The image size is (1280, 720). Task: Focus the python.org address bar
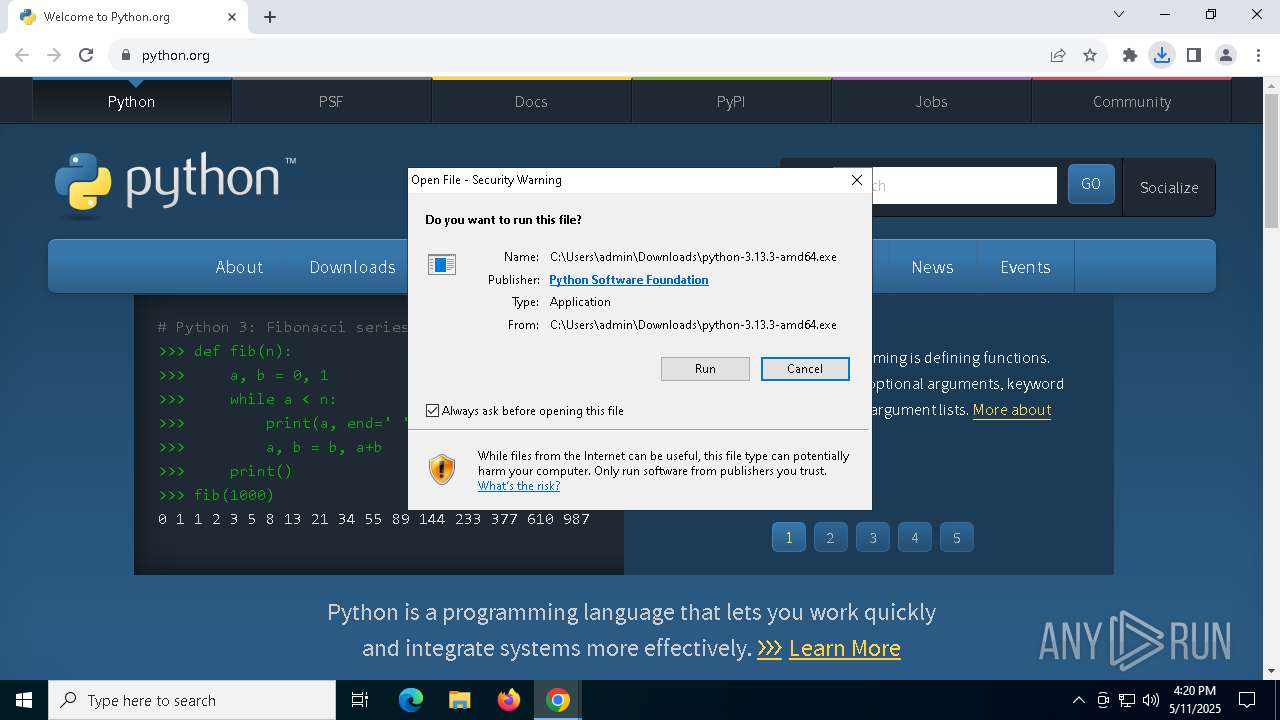click(x=590, y=55)
